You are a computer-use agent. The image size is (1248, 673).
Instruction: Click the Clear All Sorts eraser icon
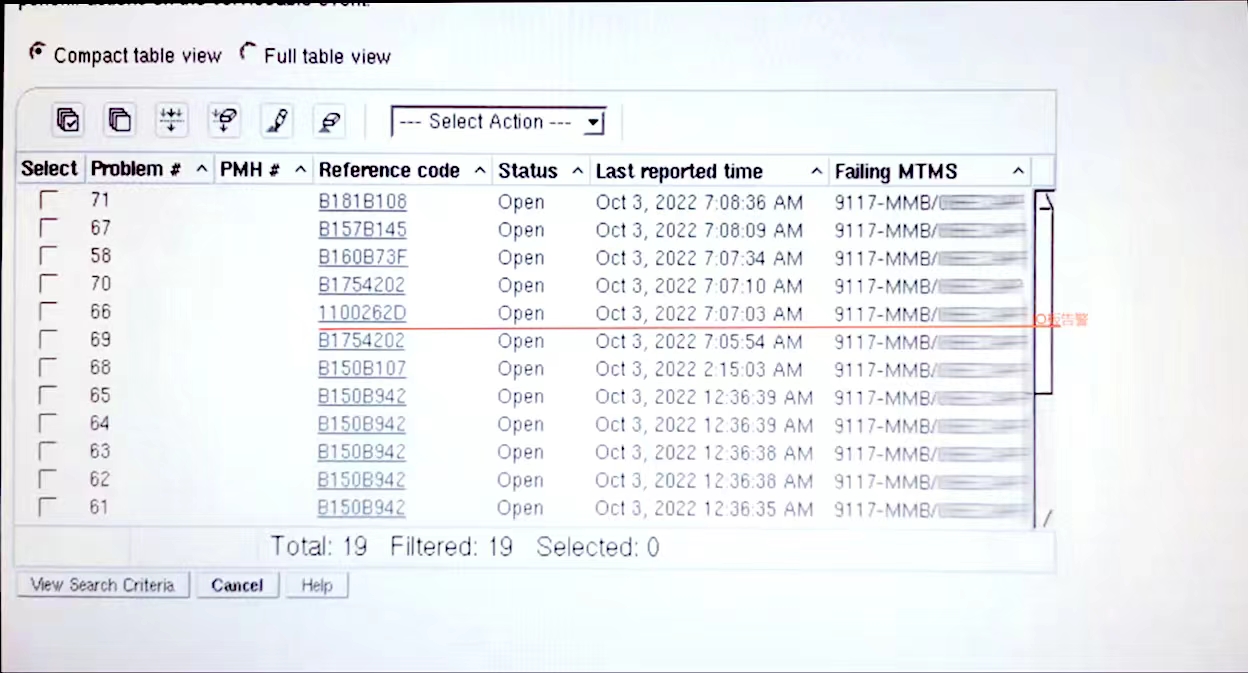tap(328, 121)
